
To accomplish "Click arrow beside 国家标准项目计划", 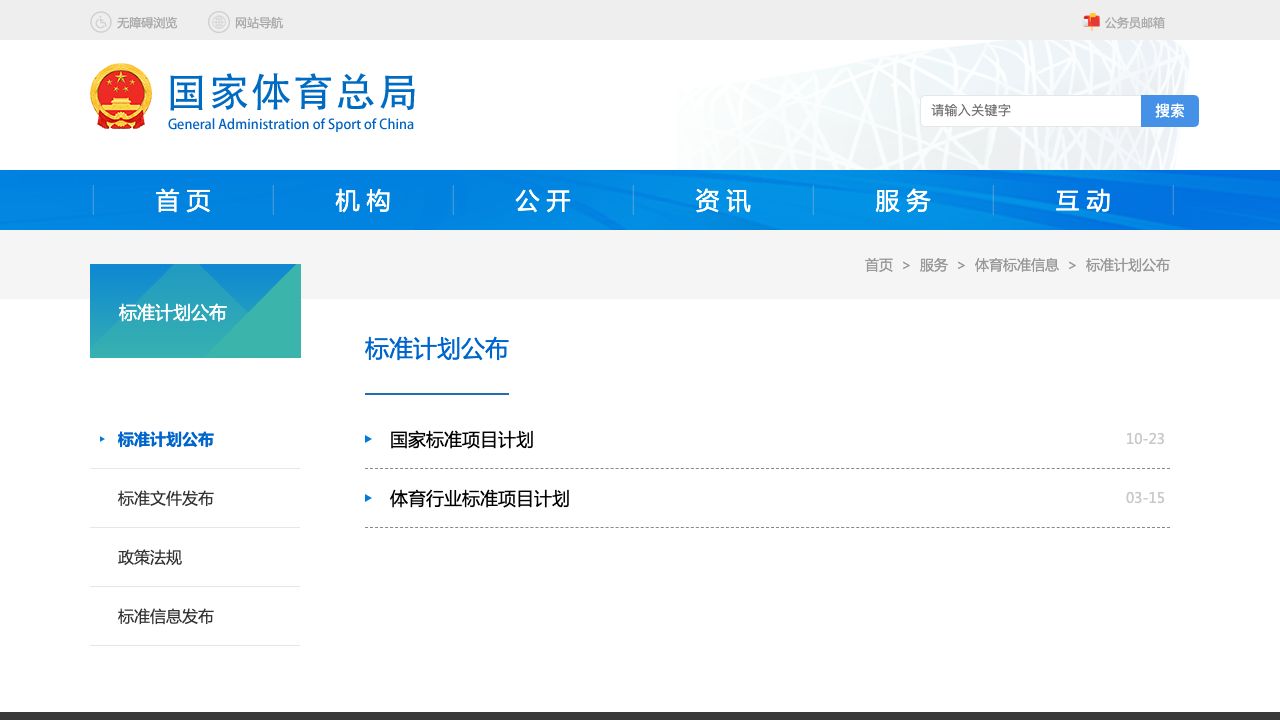I will tap(369, 439).
